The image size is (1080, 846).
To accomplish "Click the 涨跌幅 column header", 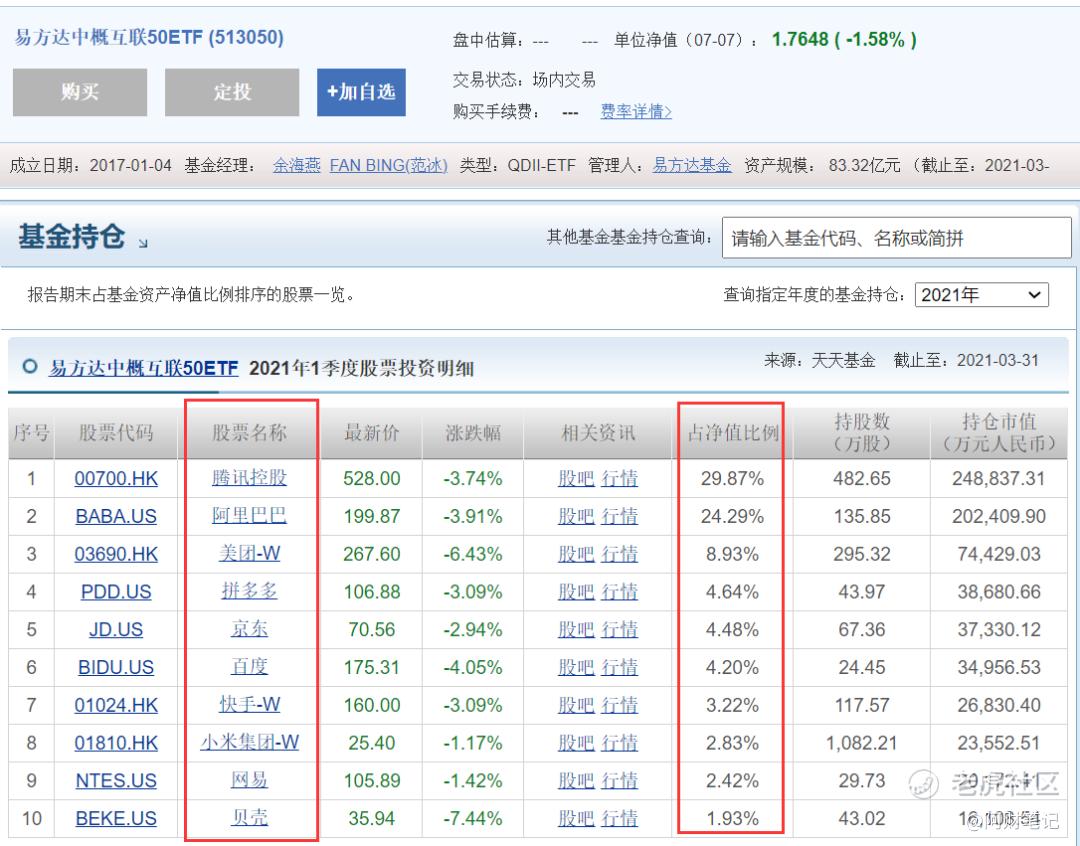I will (472, 433).
